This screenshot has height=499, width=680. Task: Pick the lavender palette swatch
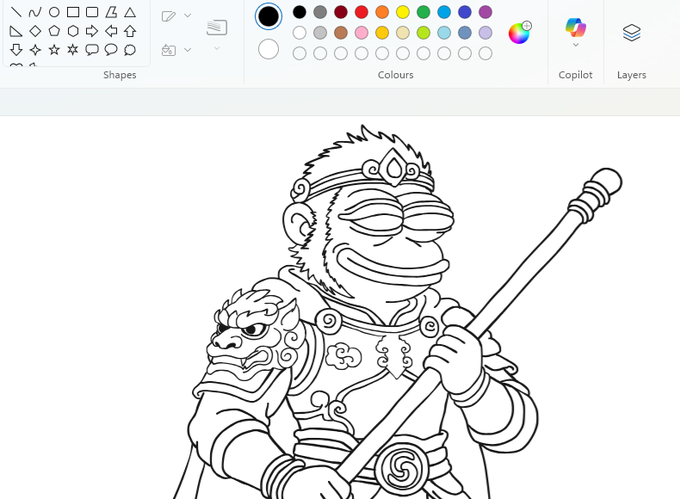coord(485,33)
